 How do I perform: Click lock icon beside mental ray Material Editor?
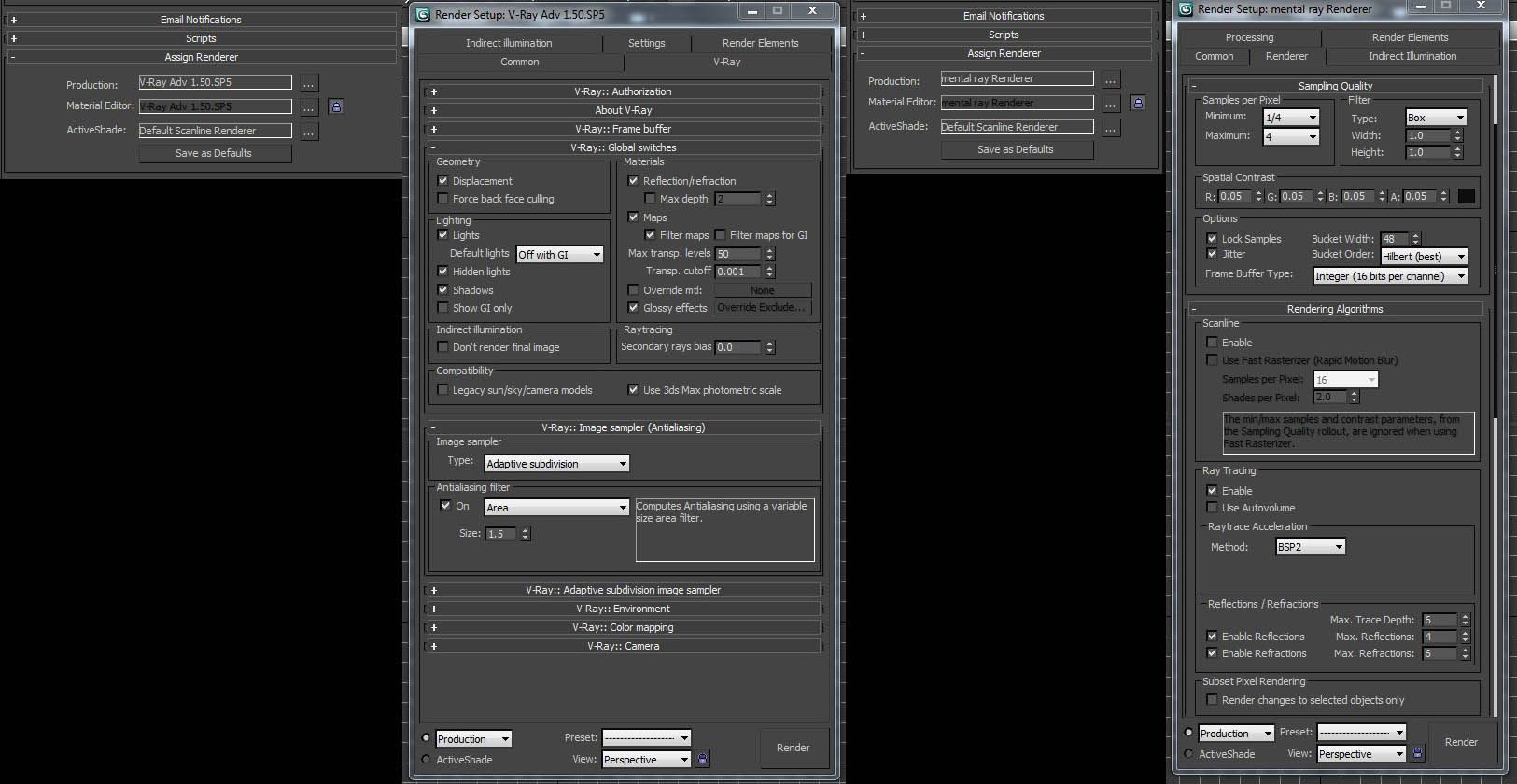[1138, 103]
